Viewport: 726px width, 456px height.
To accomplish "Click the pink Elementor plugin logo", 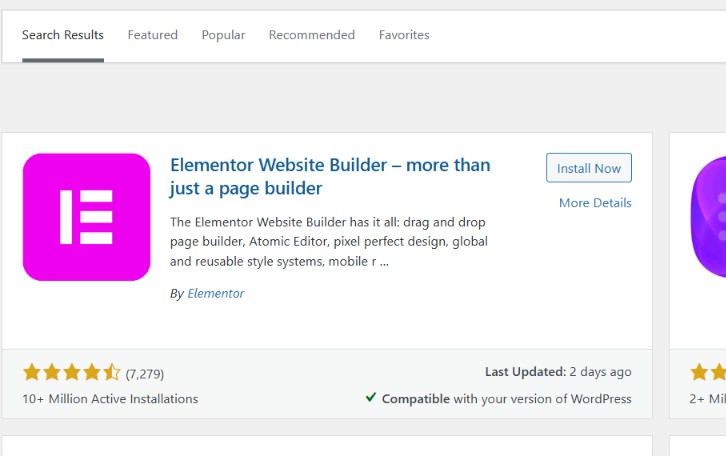I will pos(87,217).
